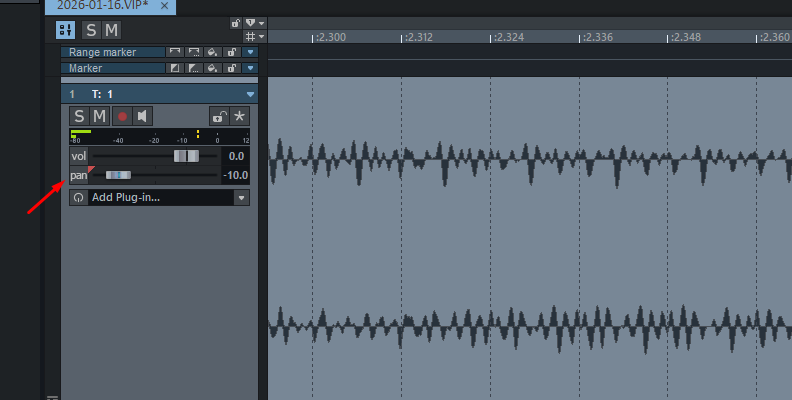Click the pan value field showing -10.0
792x400 pixels.
pyautogui.click(x=236, y=175)
